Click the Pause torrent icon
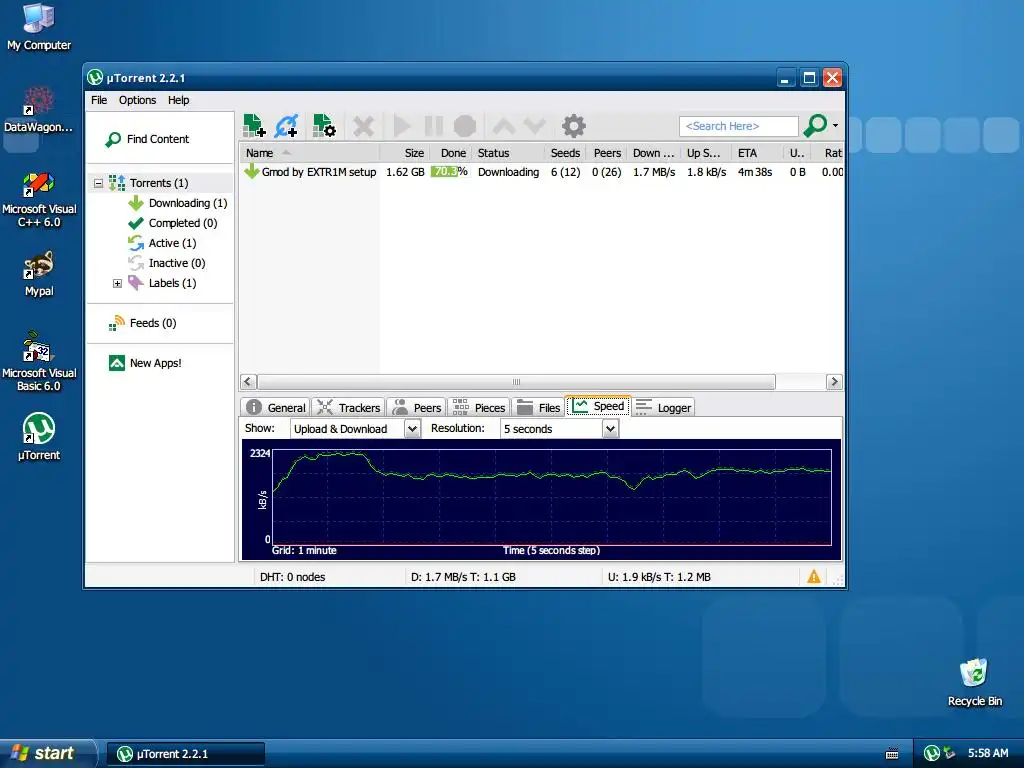 pos(434,126)
